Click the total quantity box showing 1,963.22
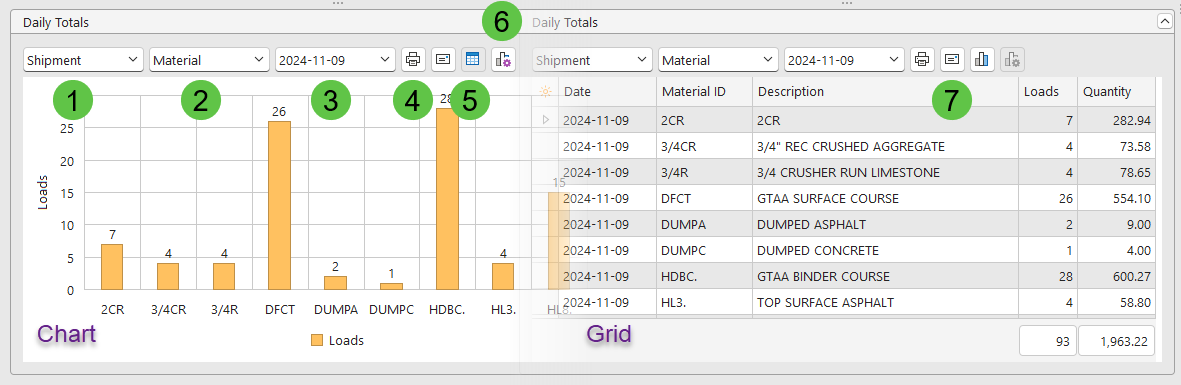This screenshot has height=385, width=1181. pos(1116,341)
